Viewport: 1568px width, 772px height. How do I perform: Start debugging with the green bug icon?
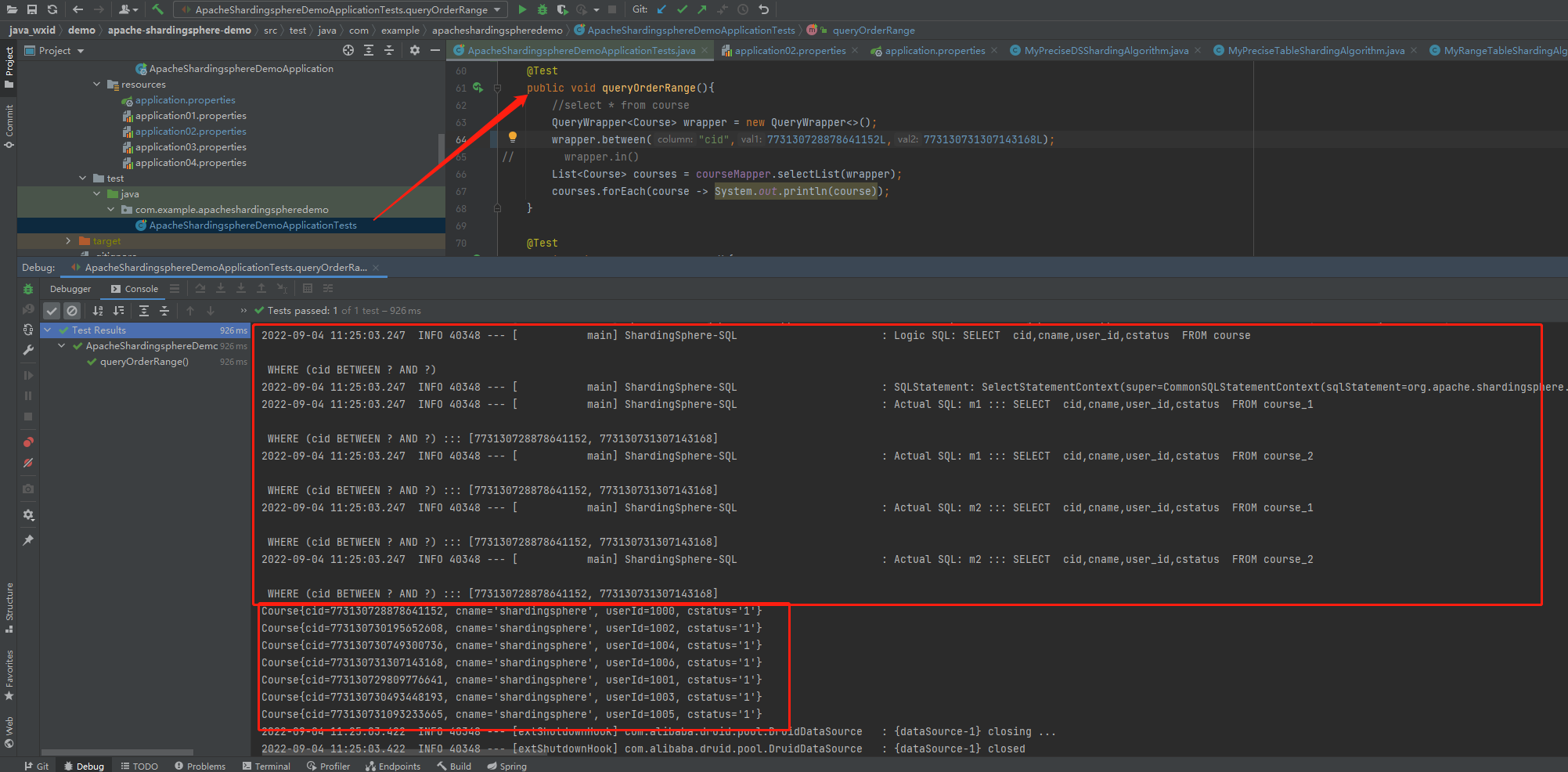tap(542, 9)
